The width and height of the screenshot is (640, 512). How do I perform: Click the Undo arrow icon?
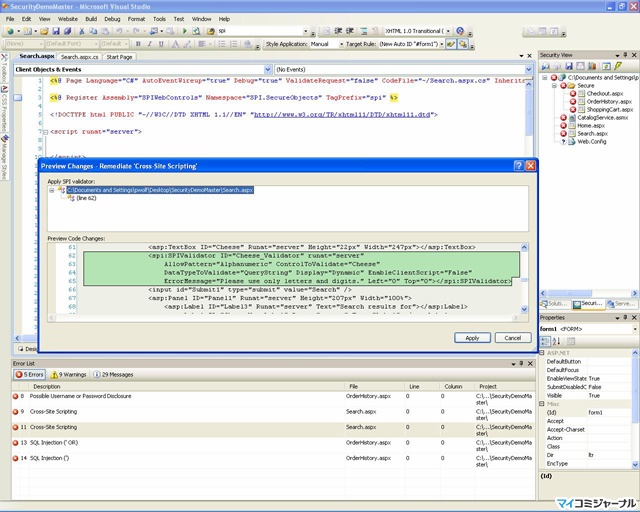click(x=119, y=31)
